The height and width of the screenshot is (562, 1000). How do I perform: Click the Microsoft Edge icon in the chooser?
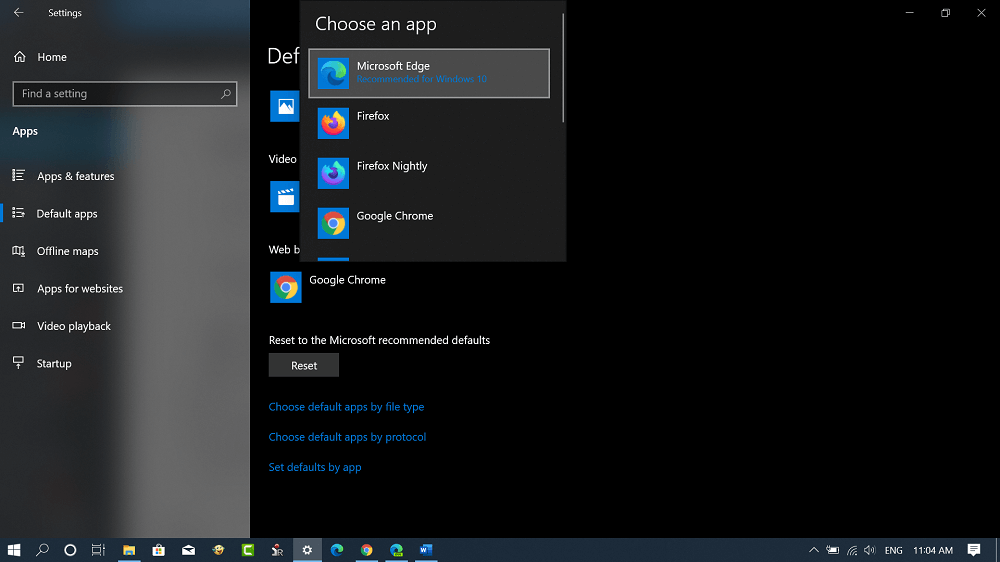click(333, 73)
